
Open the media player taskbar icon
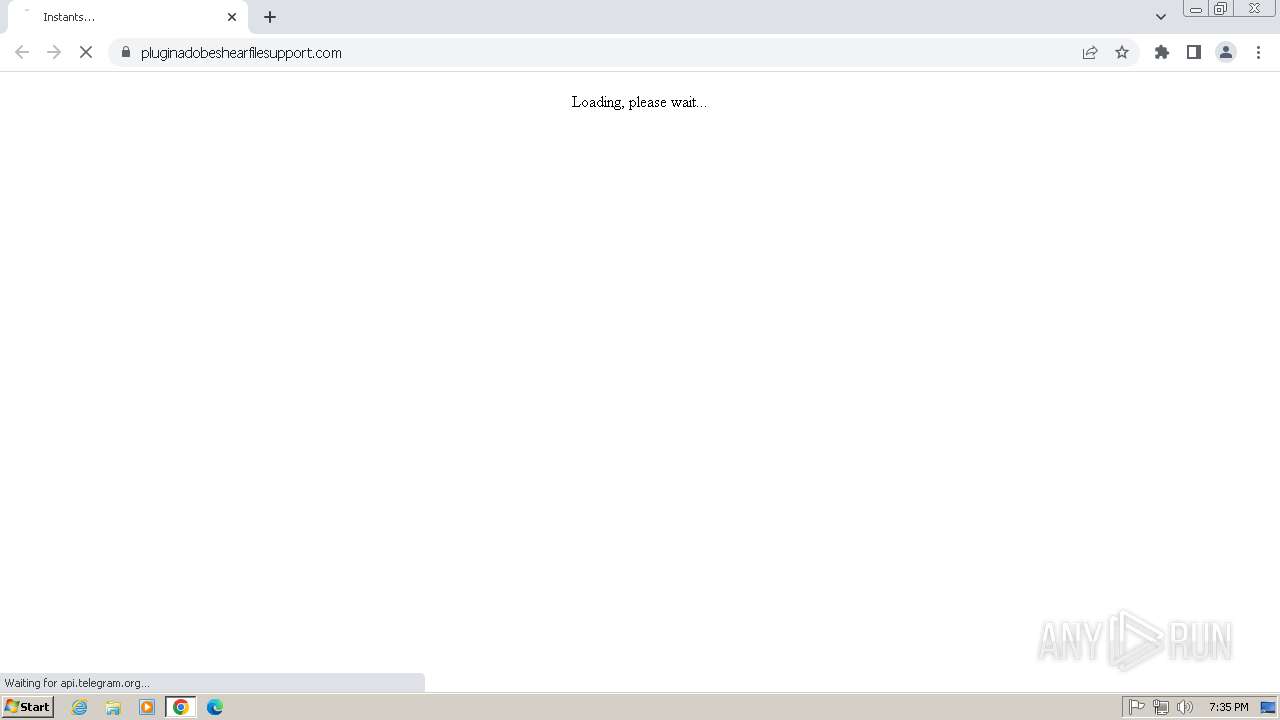[147, 707]
